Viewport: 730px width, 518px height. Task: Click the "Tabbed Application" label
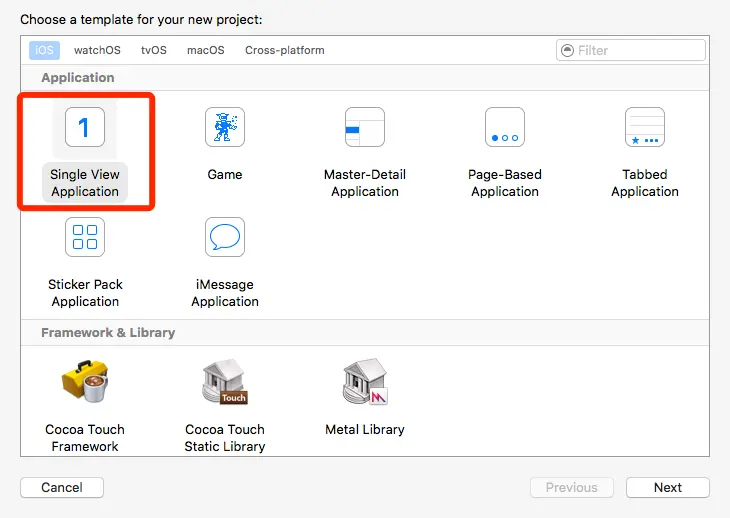point(645,183)
